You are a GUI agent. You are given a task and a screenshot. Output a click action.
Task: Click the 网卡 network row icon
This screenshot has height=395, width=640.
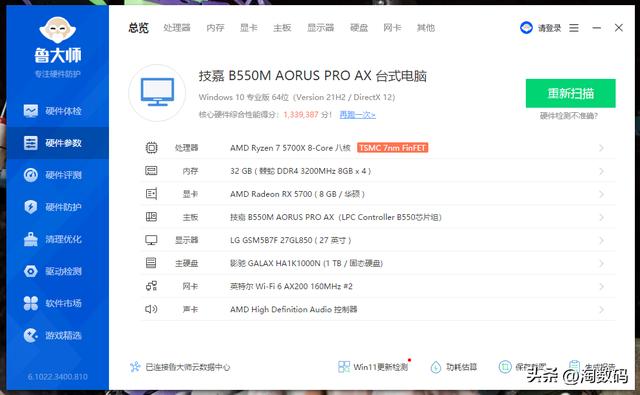coord(151,286)
